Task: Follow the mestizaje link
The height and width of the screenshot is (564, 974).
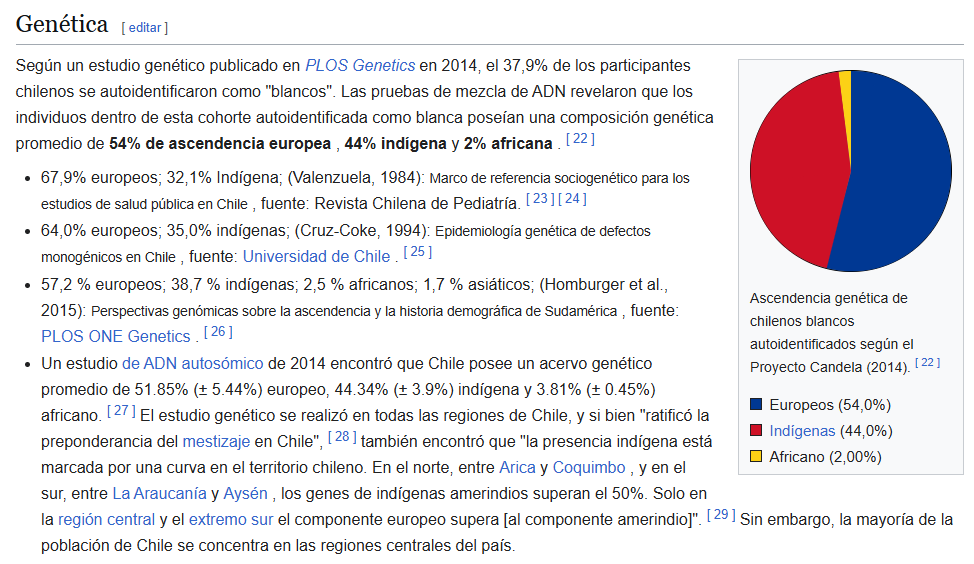Action: [x=216, y=442]
